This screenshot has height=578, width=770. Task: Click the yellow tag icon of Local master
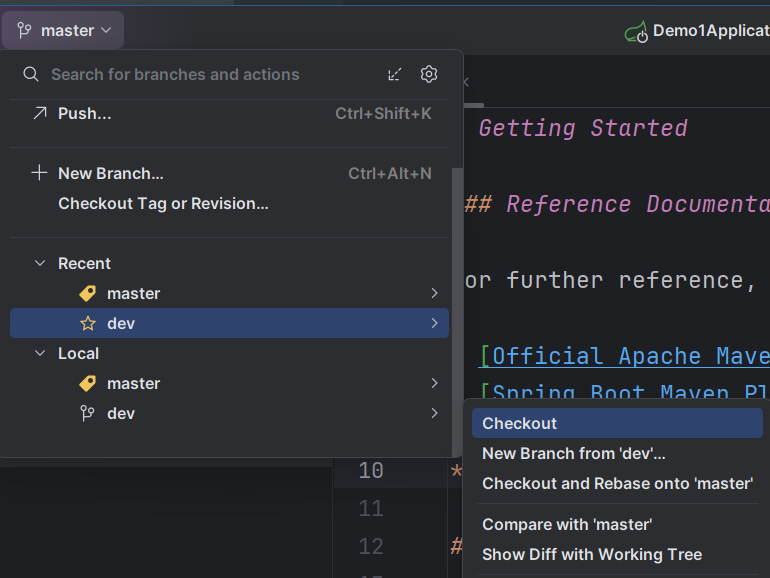88,384
